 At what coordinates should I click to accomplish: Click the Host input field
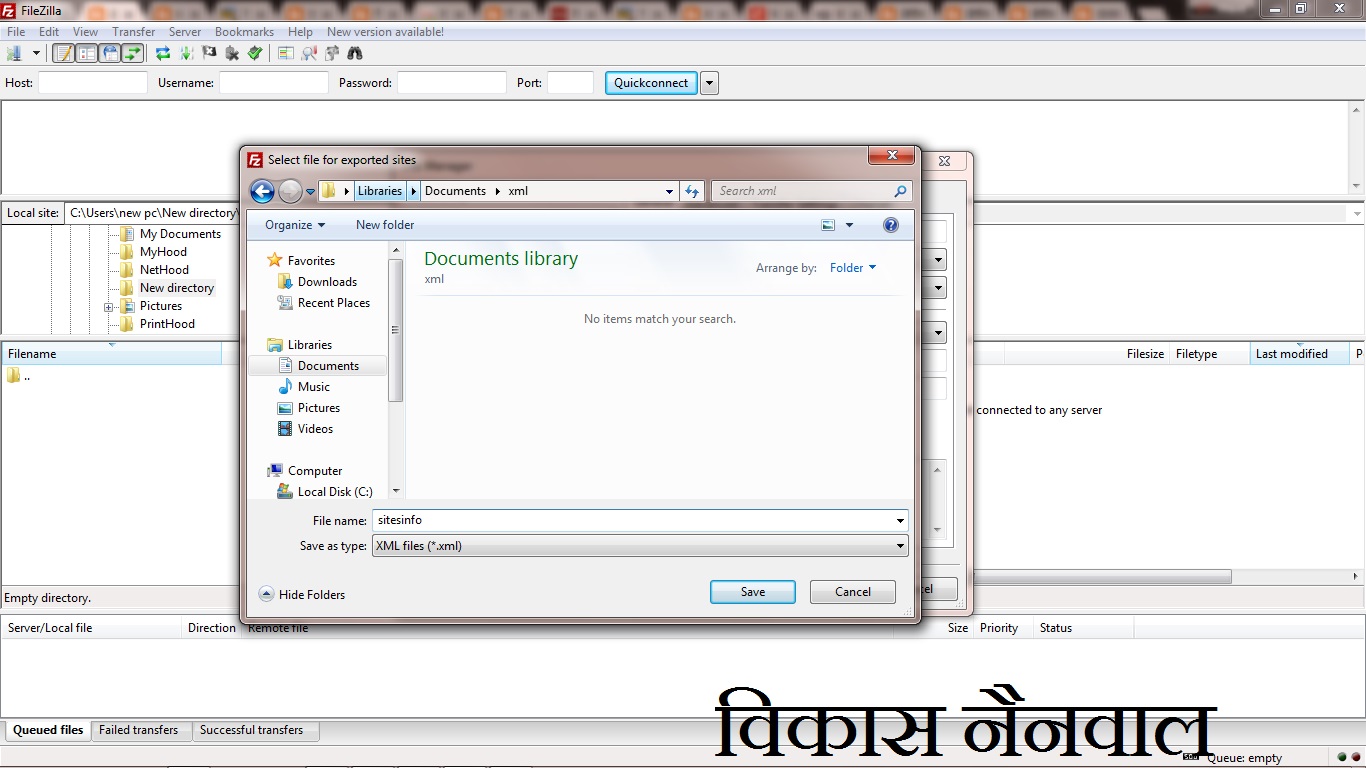pos(93,83)
